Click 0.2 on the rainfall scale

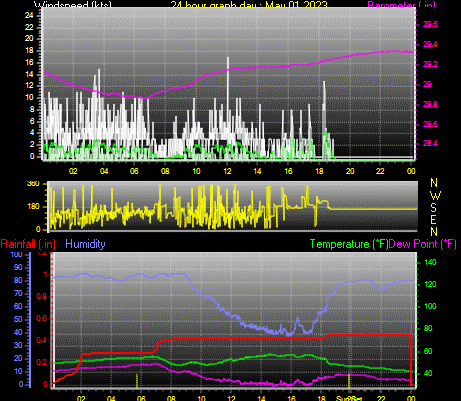pos(42,362)
